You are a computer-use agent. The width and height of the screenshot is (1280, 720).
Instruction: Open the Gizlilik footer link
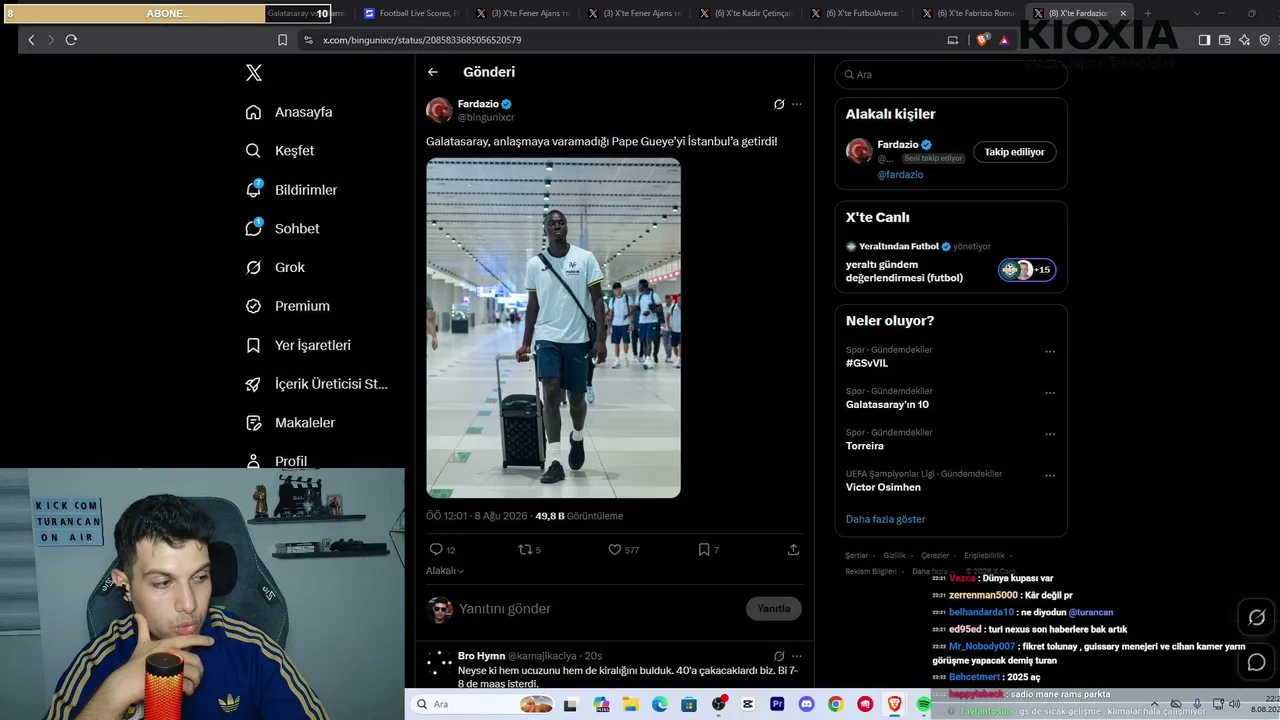(894, 556)
